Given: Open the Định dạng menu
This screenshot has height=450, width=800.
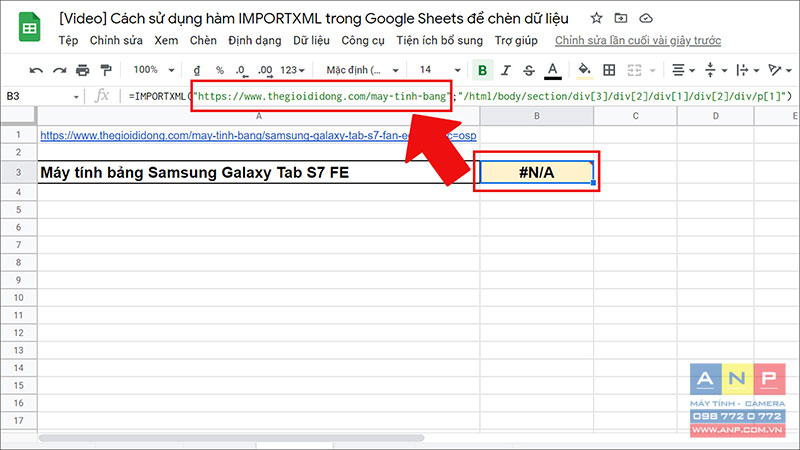Looking at the screenshot, I should 255,40.
